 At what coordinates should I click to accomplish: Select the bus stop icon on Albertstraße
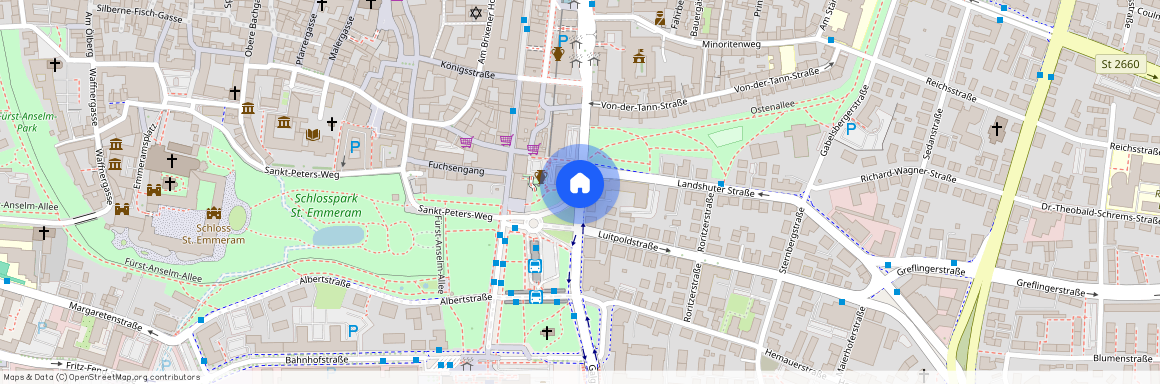(x=536, y=297)
